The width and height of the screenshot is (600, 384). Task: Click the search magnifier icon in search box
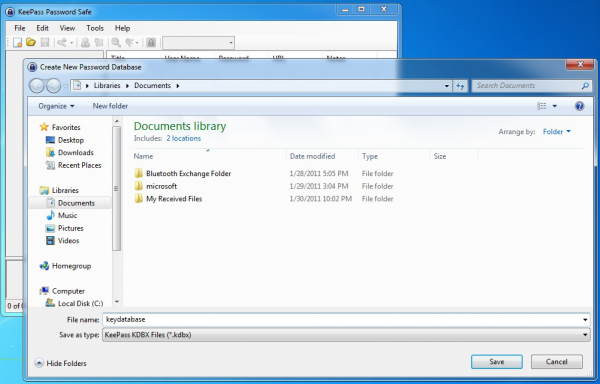tap(585, 86)
